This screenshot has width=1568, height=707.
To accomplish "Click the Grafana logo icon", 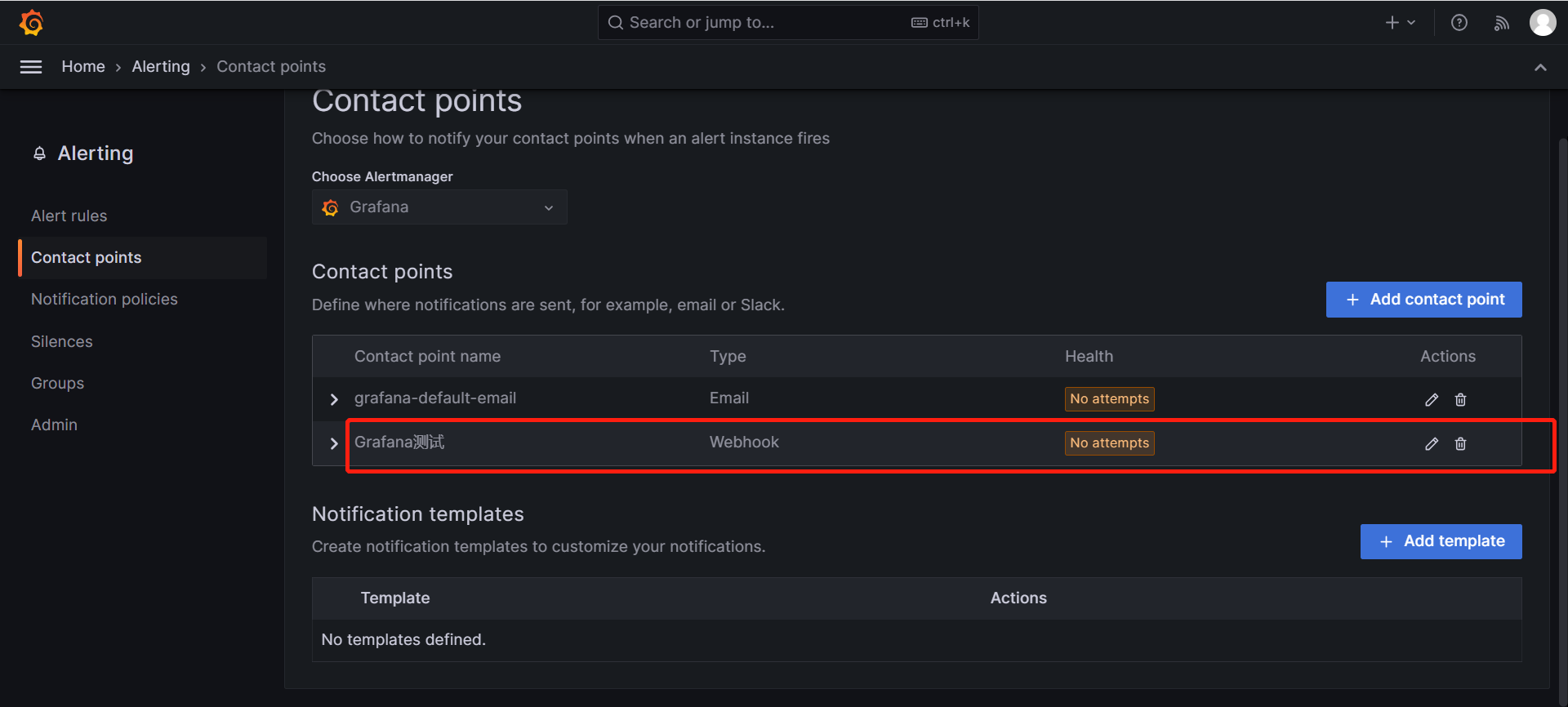I will [x=31, y=23].
